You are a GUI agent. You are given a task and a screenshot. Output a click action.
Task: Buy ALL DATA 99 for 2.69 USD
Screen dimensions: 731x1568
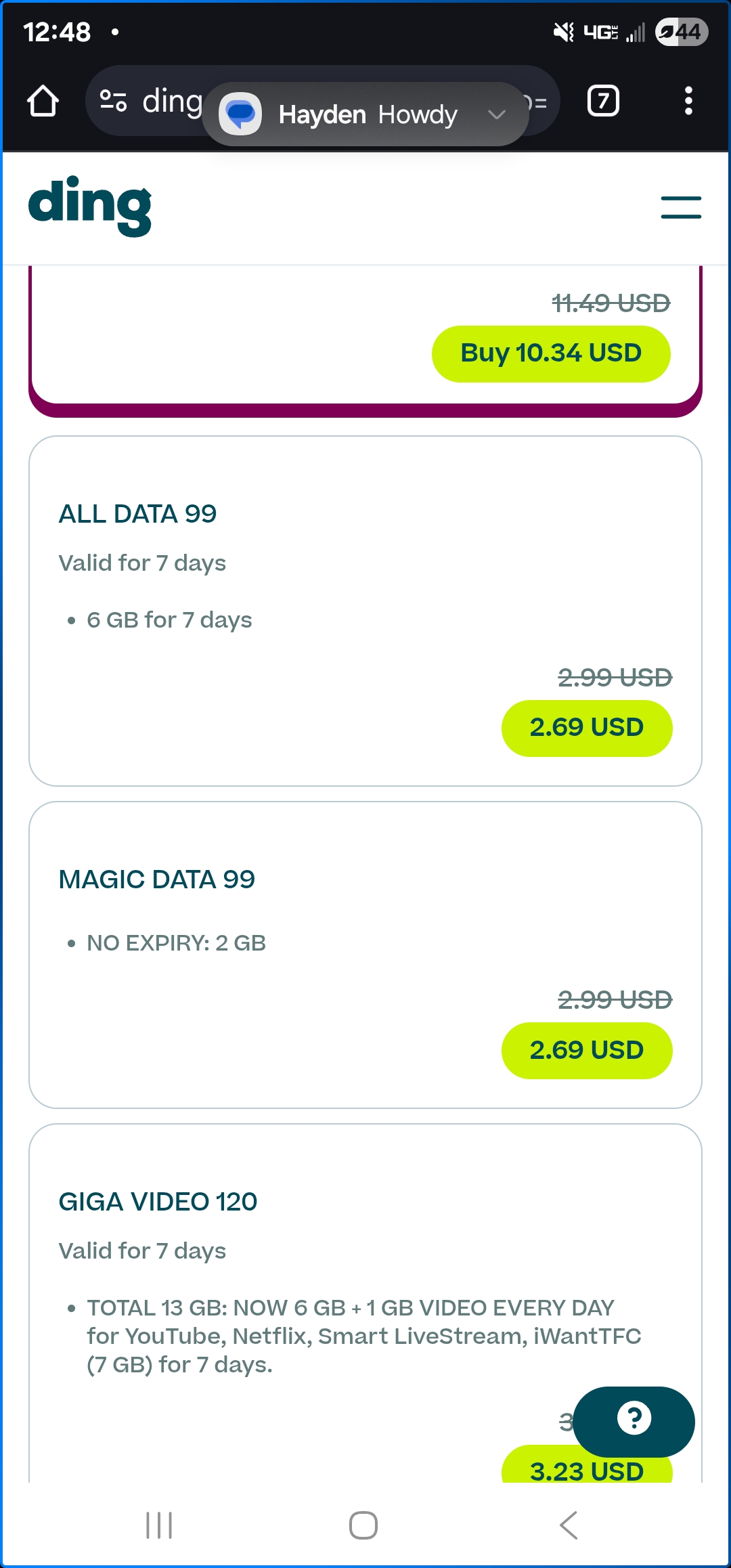click(586, 728)
